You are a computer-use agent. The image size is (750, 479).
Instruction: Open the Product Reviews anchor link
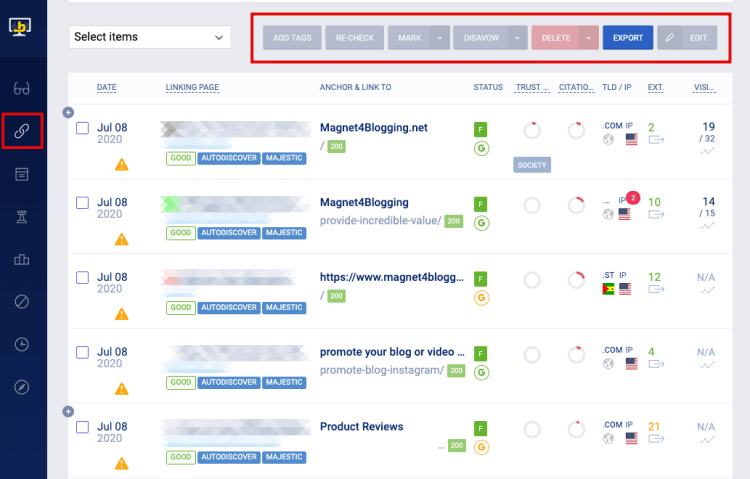click(x=362, y=427)
